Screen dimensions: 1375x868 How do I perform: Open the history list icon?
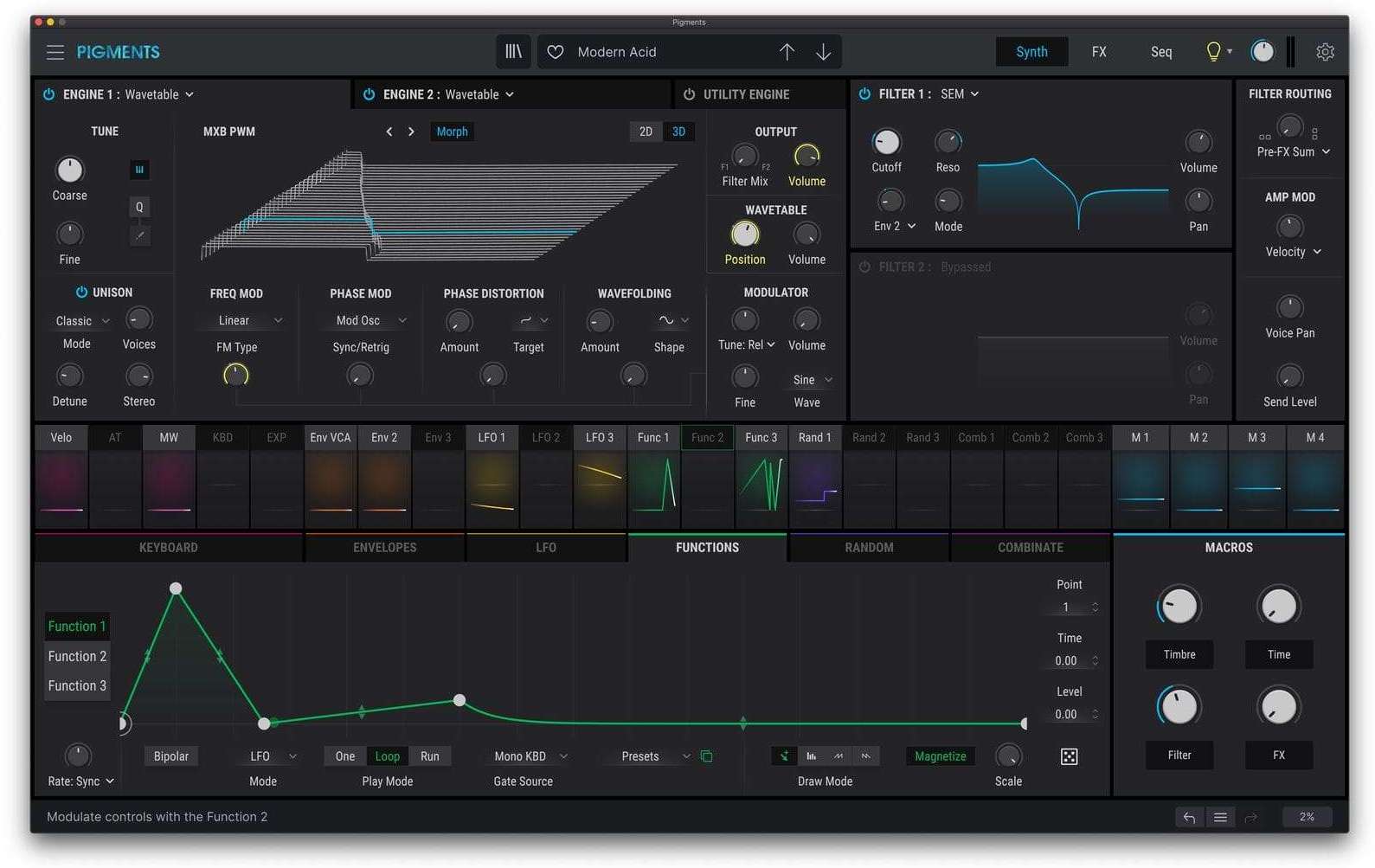coord(1220,817)
